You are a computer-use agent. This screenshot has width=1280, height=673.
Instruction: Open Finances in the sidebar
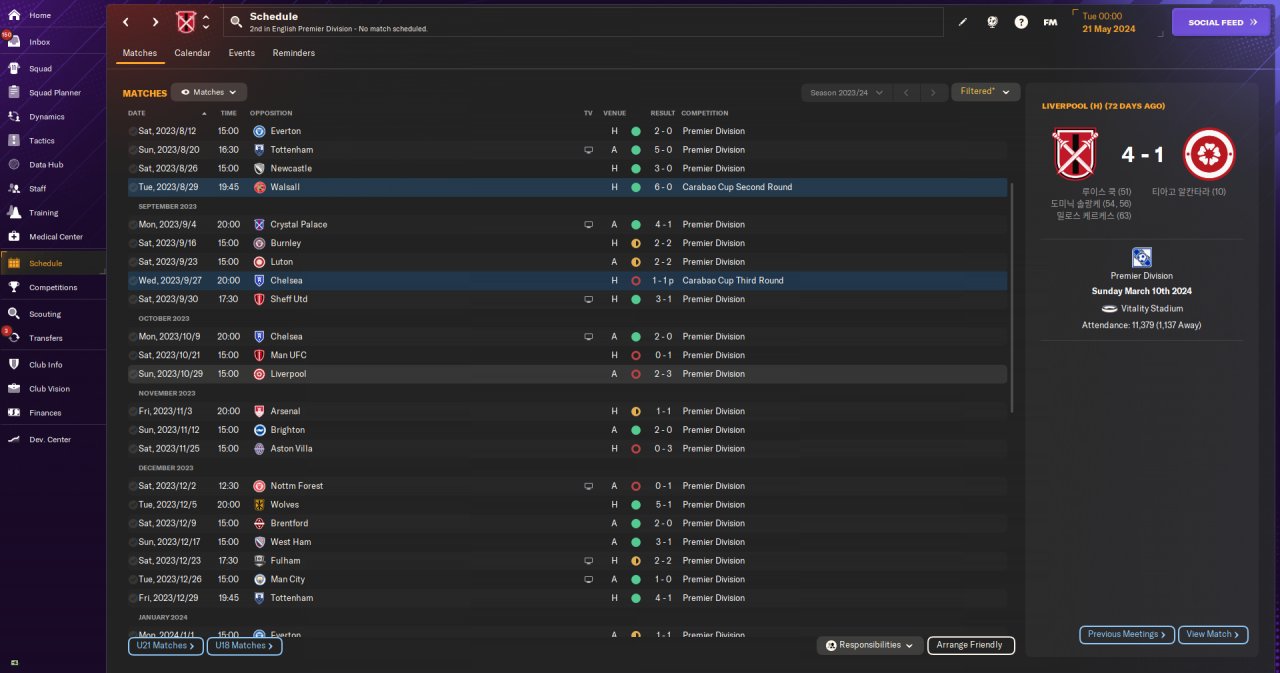tap(53, 413)
